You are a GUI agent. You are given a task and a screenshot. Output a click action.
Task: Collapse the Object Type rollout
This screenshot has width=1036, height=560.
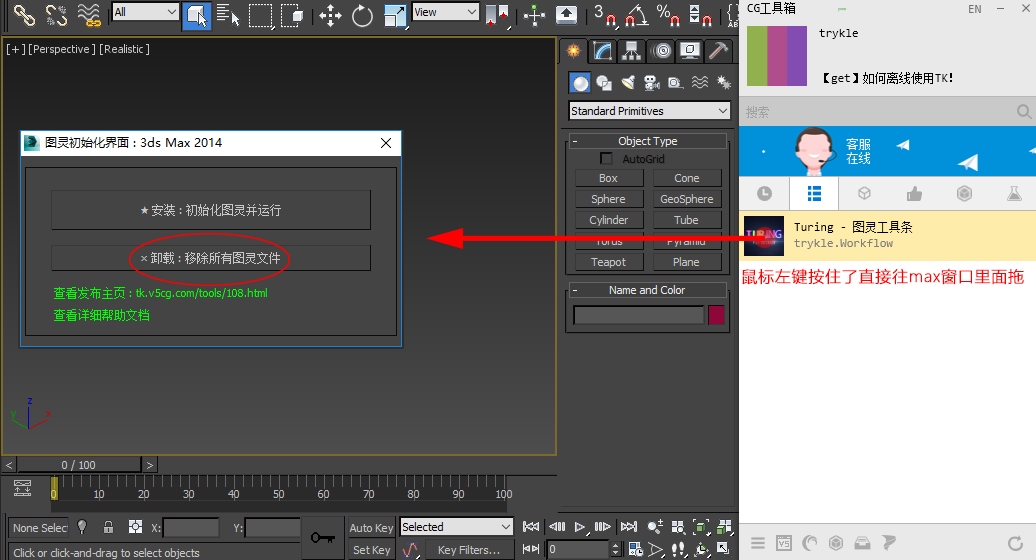pos(648,141)
